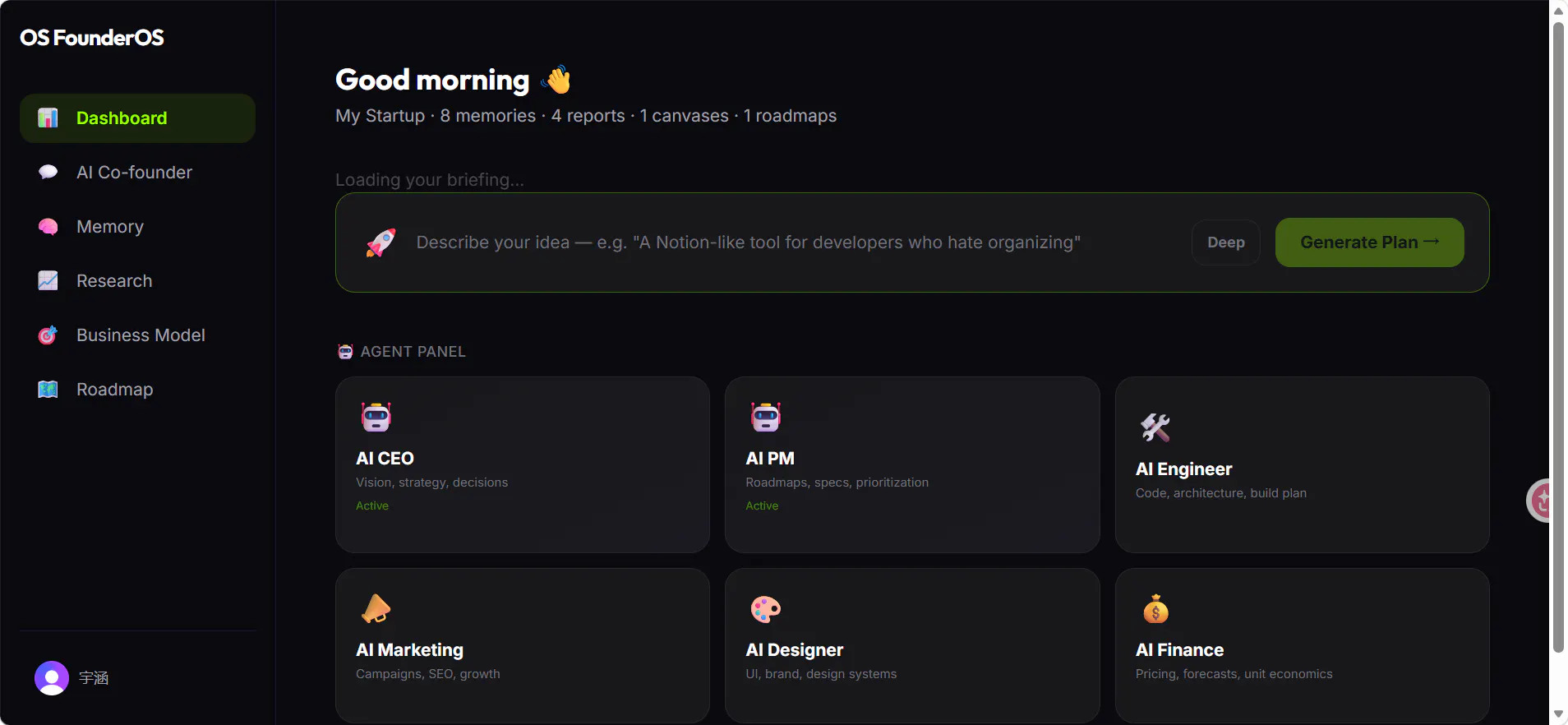The image size is (1568, 725).
Task: Click the Generate Plan button
Action: tap(1370, 242)
